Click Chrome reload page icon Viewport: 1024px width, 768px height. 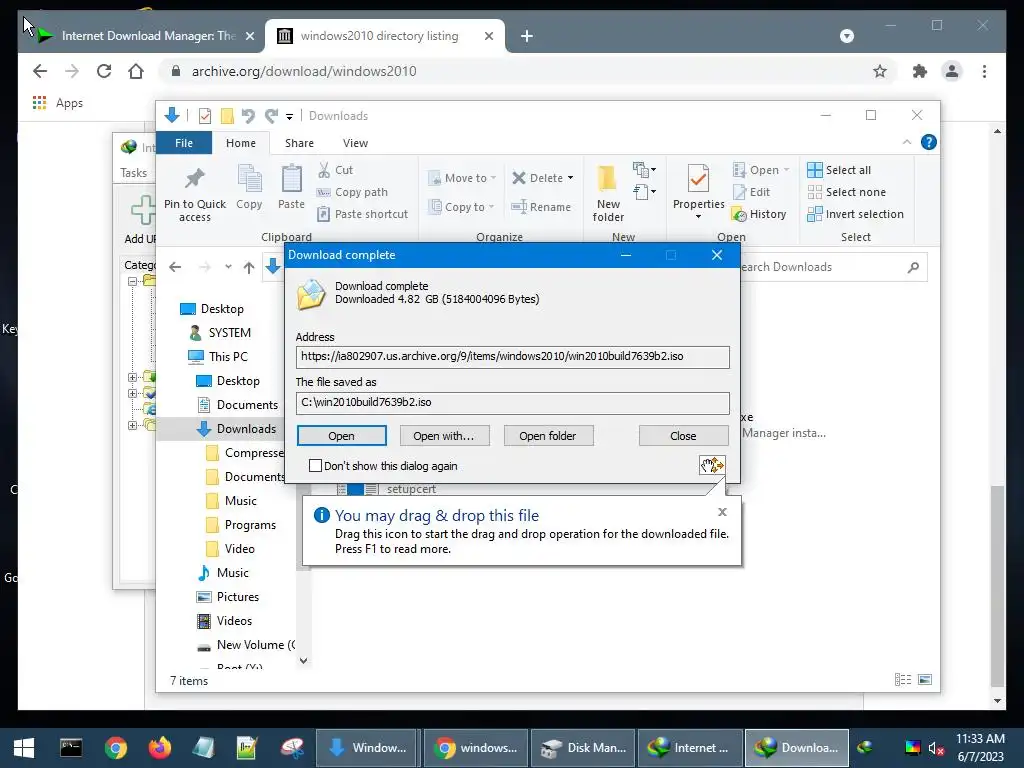point(104,71)
